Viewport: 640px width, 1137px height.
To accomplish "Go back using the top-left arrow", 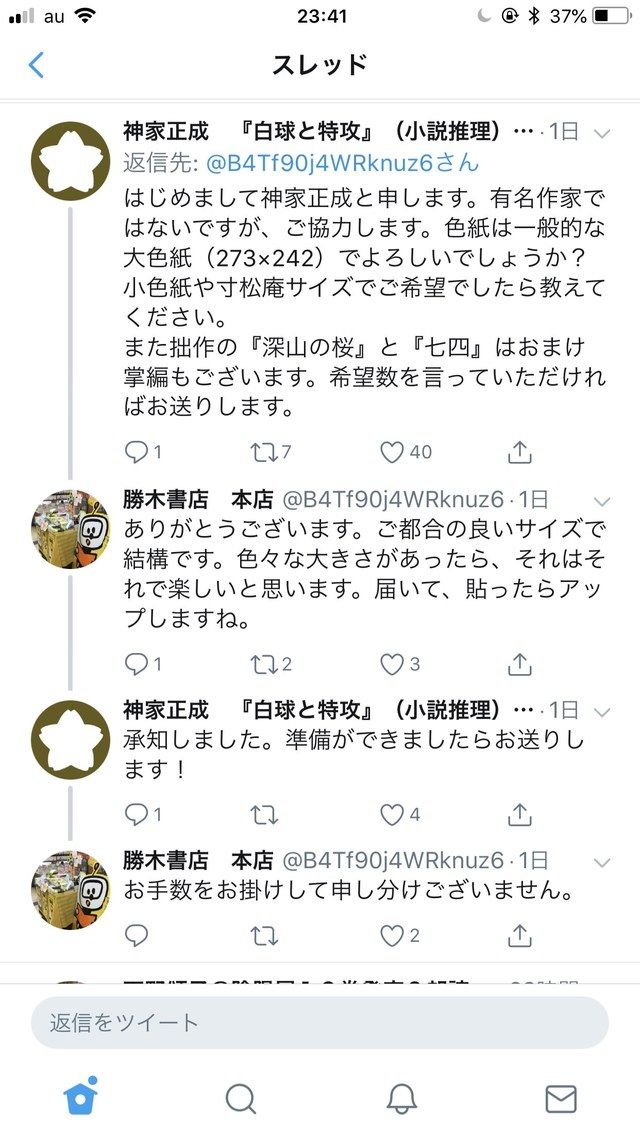I will (x=36, y=65).
